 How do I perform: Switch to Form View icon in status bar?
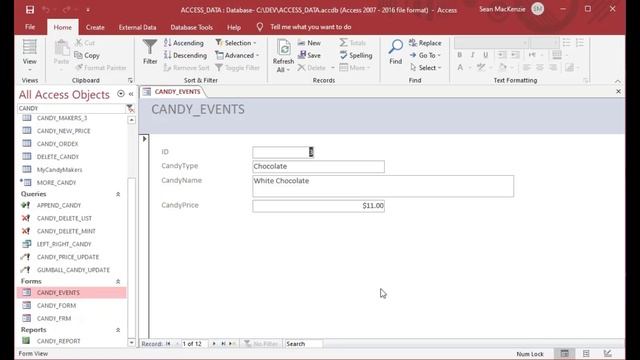564,353
